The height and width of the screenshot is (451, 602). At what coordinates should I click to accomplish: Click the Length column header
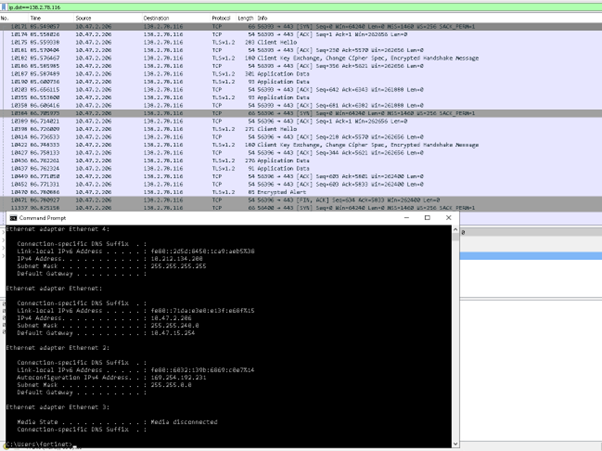[245, 18]
